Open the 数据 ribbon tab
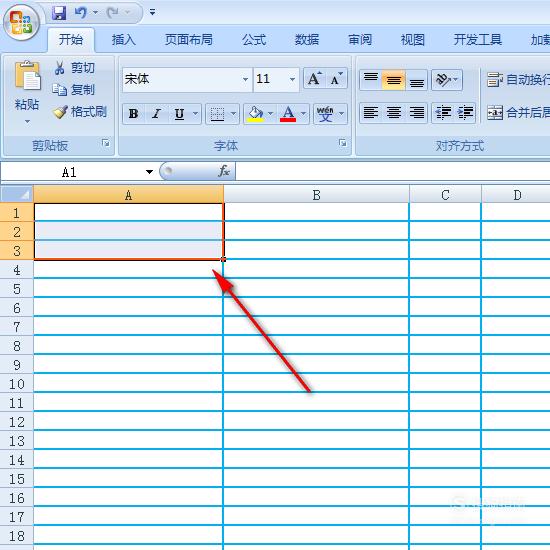The height and width of the screenshot is (550, 550). point(307,40)
